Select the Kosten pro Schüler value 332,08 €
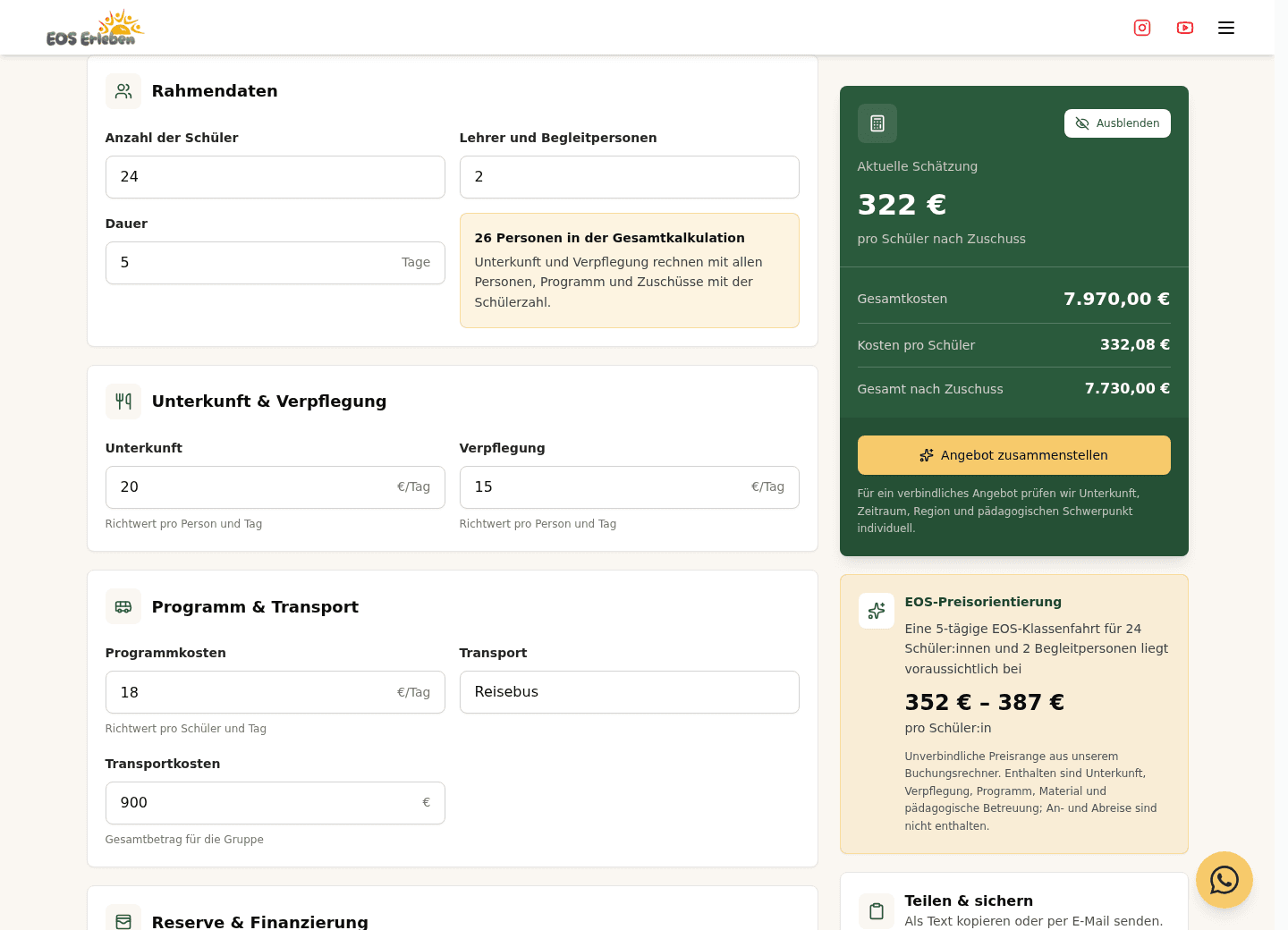 click(x=1135, y=345)
